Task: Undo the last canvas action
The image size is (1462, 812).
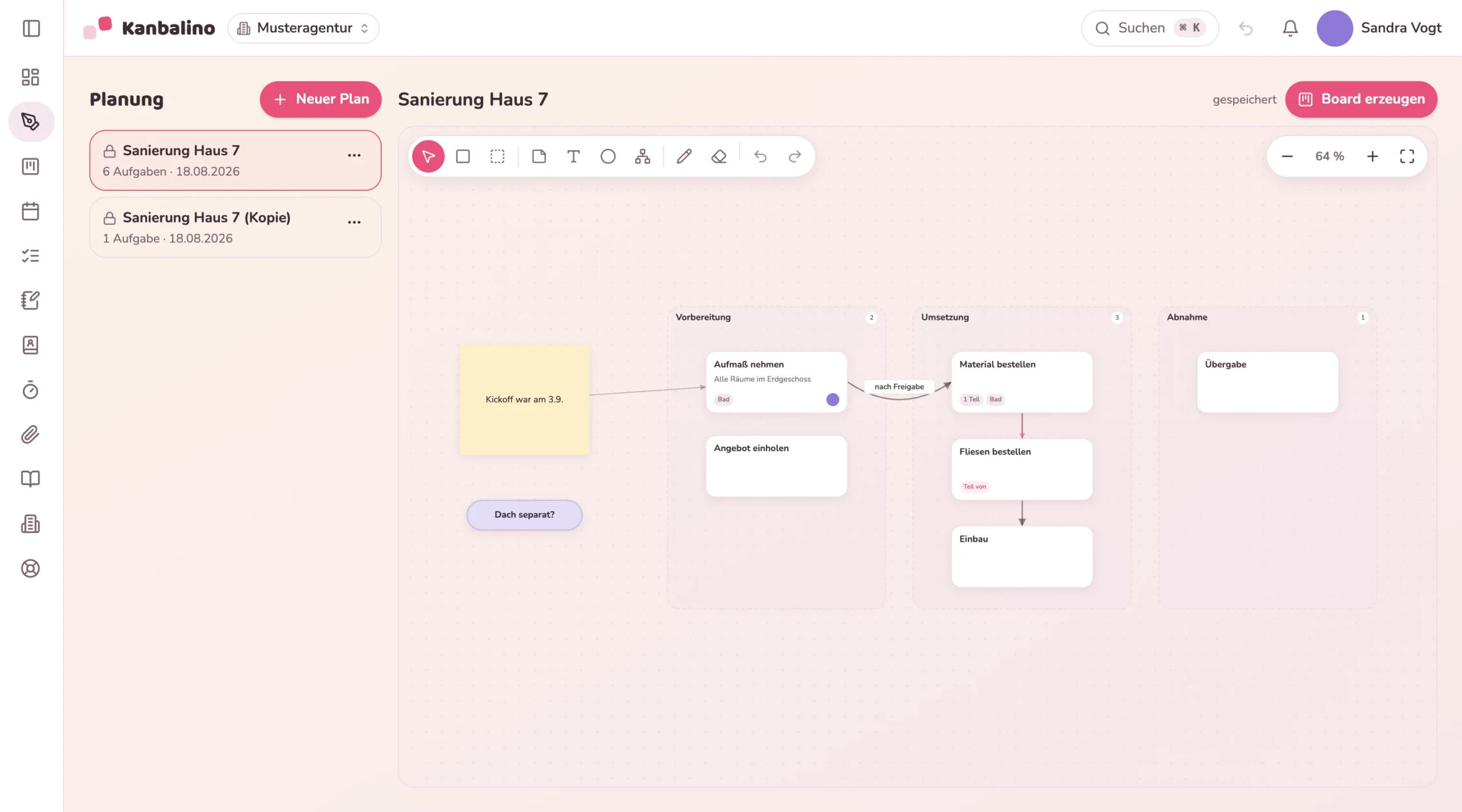Action: click(x=760, y=156)
